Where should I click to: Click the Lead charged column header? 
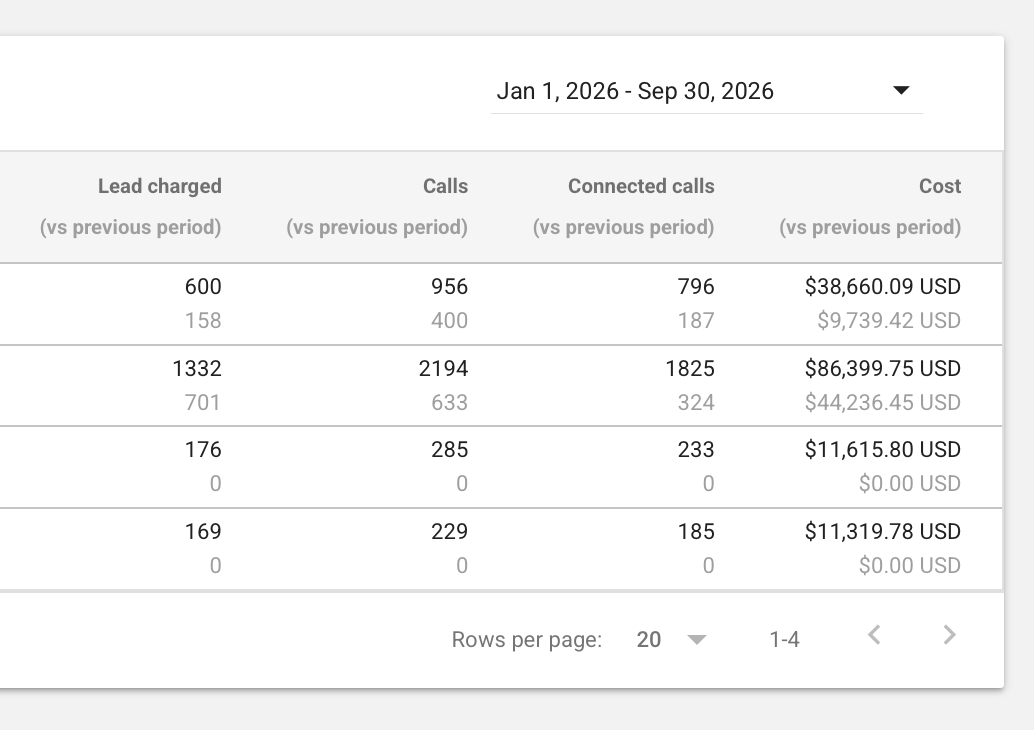[160, 186]
